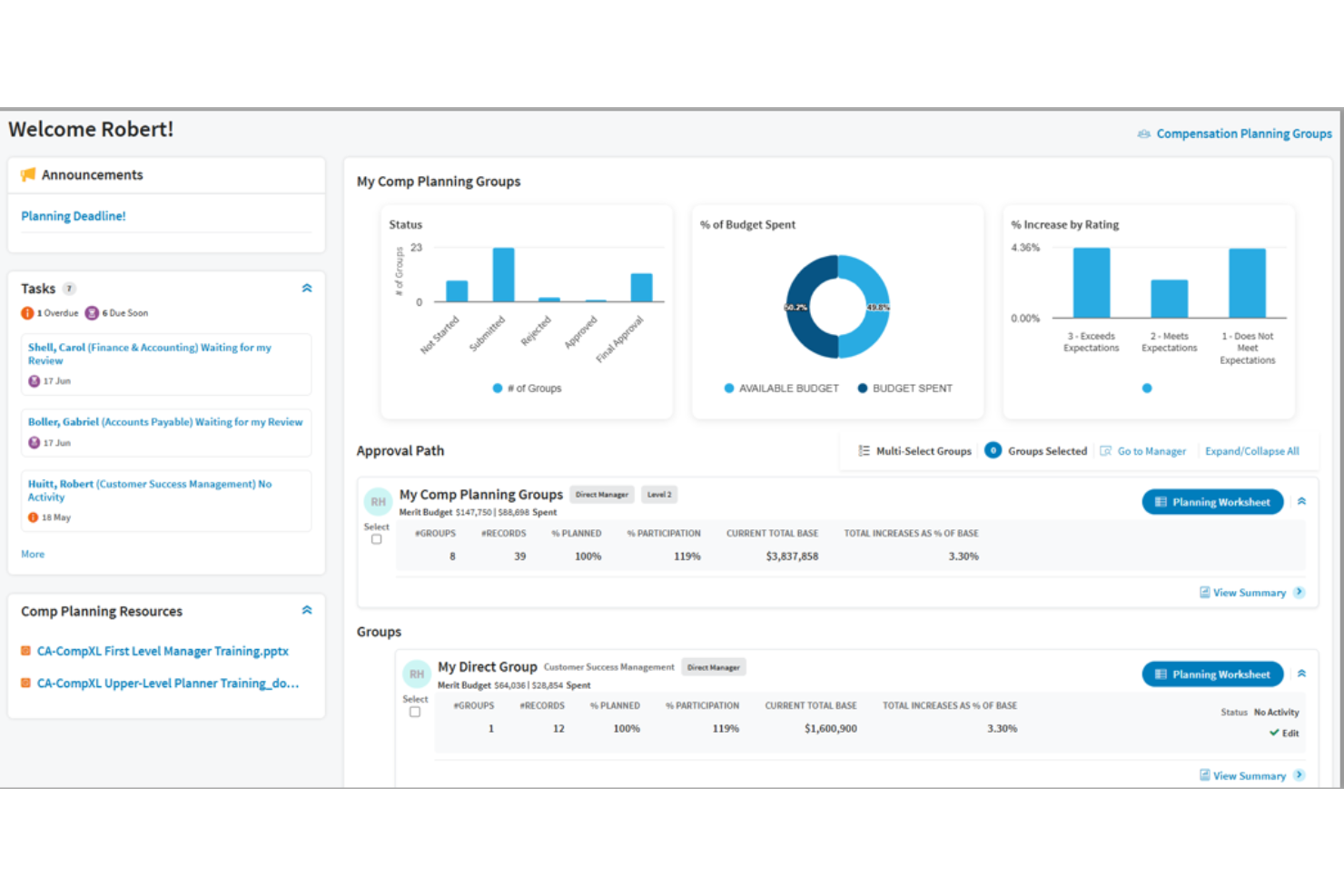Check the Select checkbox for My Direct Group
Viewport: 1344px width, 896px height.
[415, 713]
